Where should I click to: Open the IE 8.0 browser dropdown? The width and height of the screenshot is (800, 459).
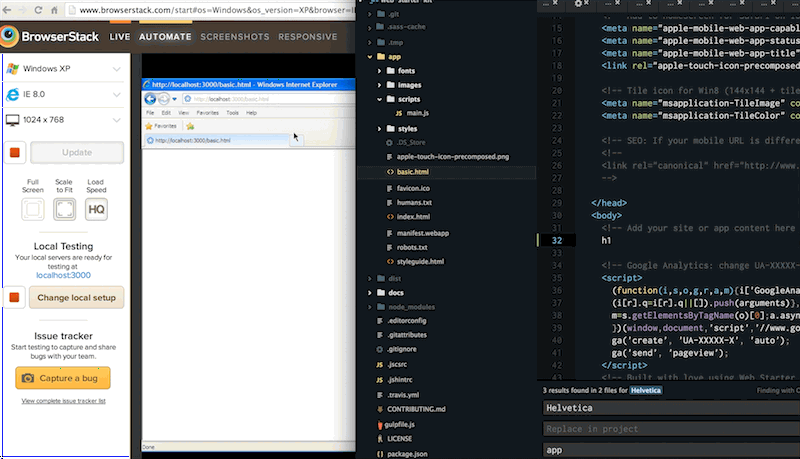(x=64, y=94)
